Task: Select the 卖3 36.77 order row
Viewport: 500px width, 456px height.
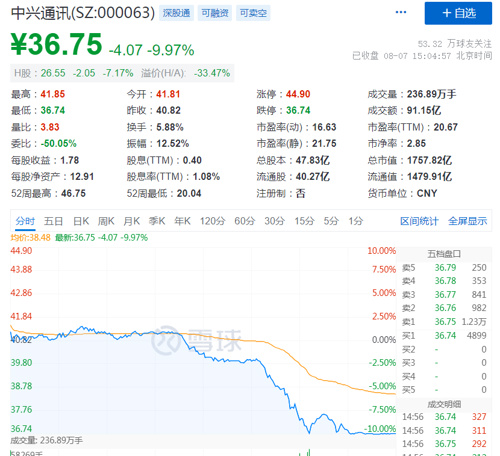Action: (444, 295)
